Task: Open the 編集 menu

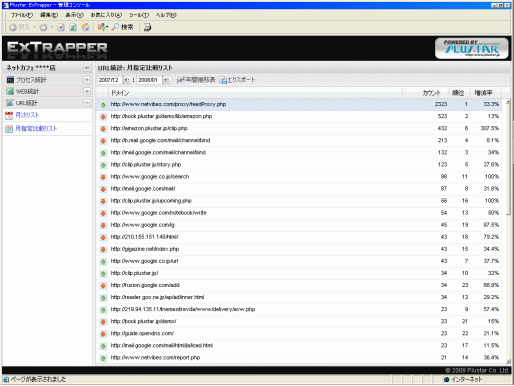Action: click(49, 15)
